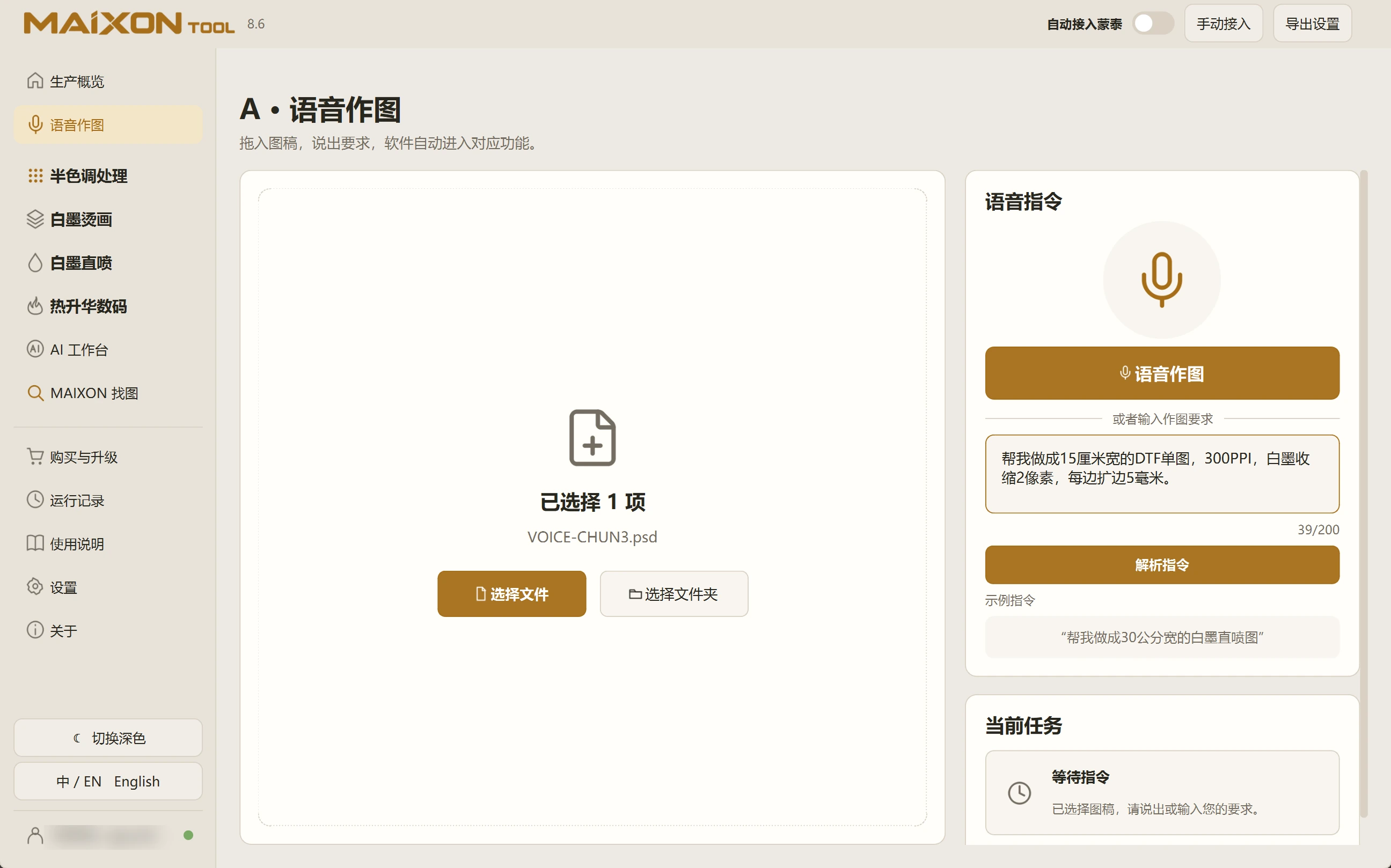Open 使用说明 book icon
Image resolution: width=1391 pixels, height=868 pixels.
pos(35,543)
